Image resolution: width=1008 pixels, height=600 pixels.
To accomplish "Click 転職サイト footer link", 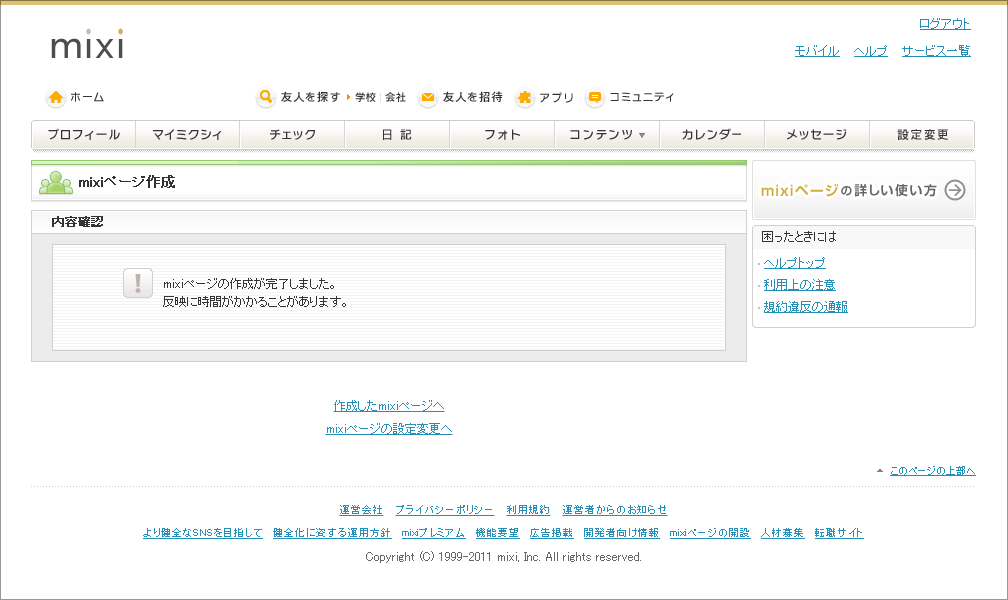I will 839,533.
